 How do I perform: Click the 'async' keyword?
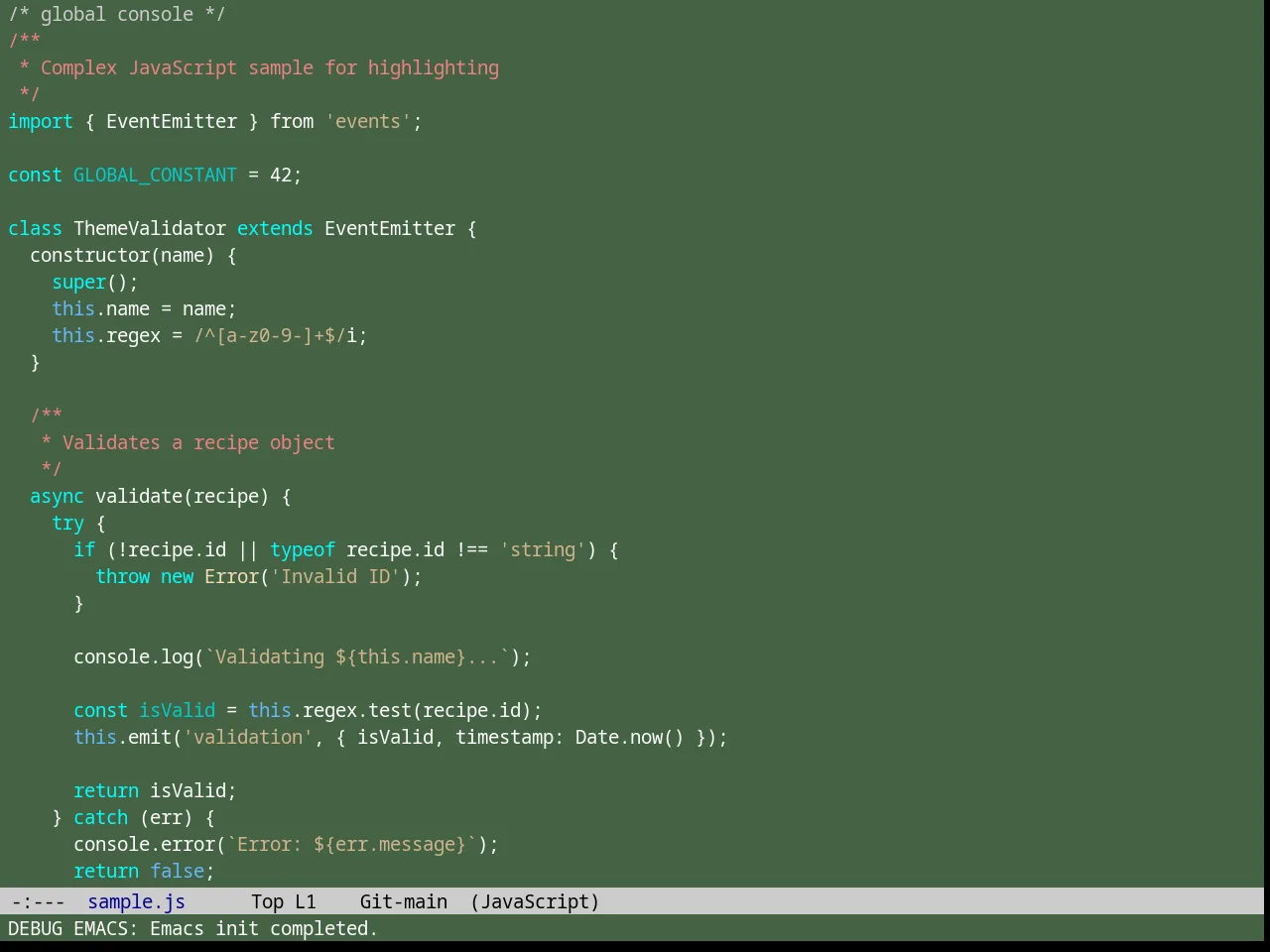click(57, 496)
